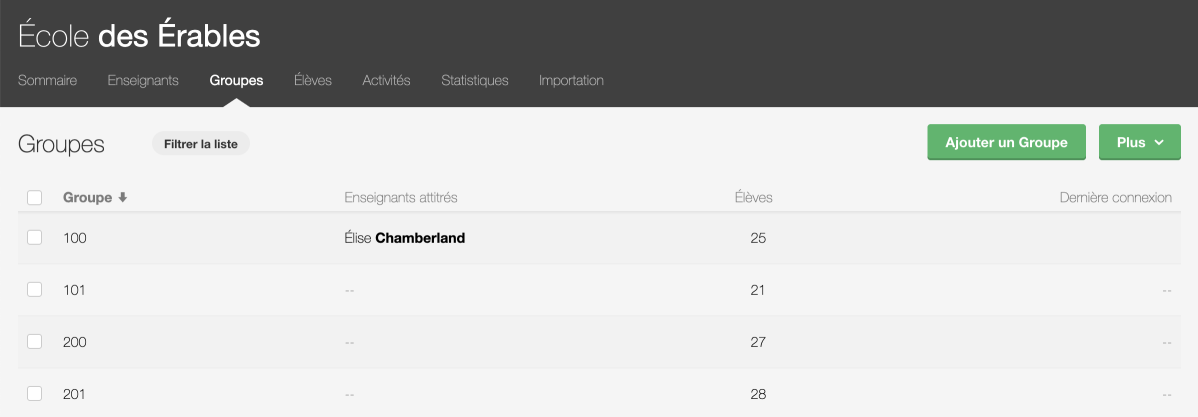Open the Plus dropdown menu
1198x417 pixels.
(1139, 142)
